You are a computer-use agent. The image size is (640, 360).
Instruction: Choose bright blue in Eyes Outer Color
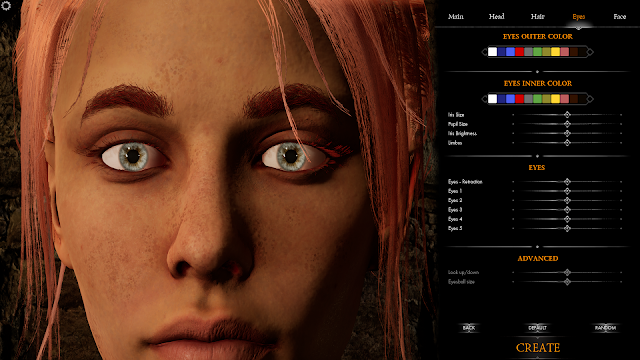511,52
